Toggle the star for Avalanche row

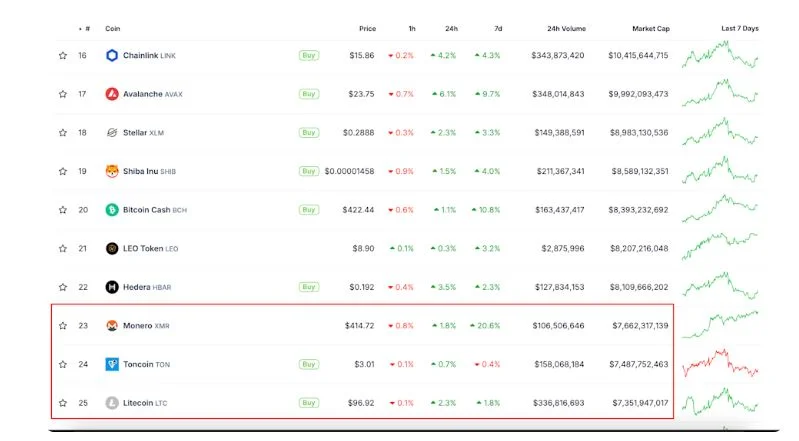(63, 94)
